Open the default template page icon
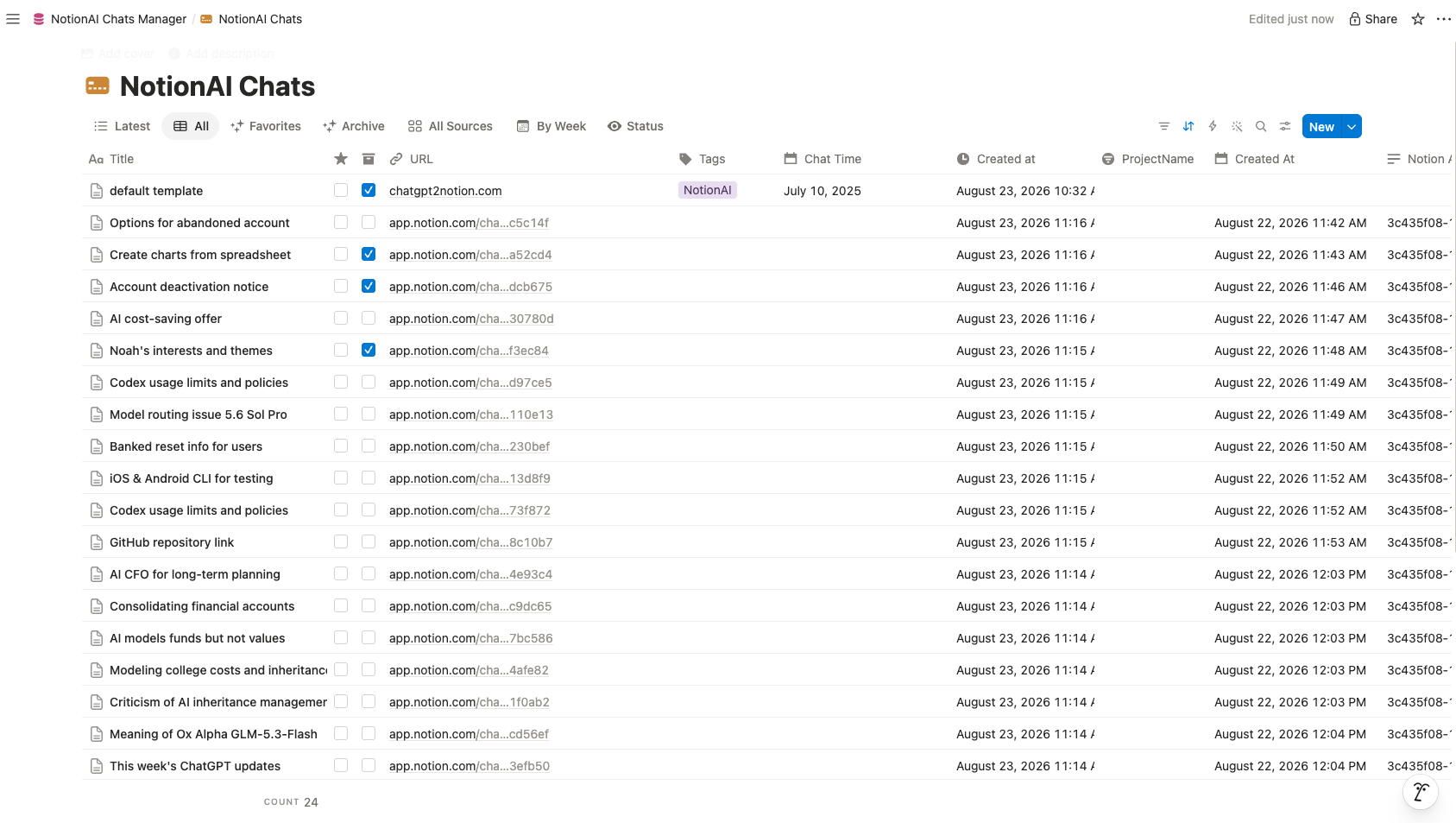This screenshot has height=823, width=1456. tap(97, 191)
